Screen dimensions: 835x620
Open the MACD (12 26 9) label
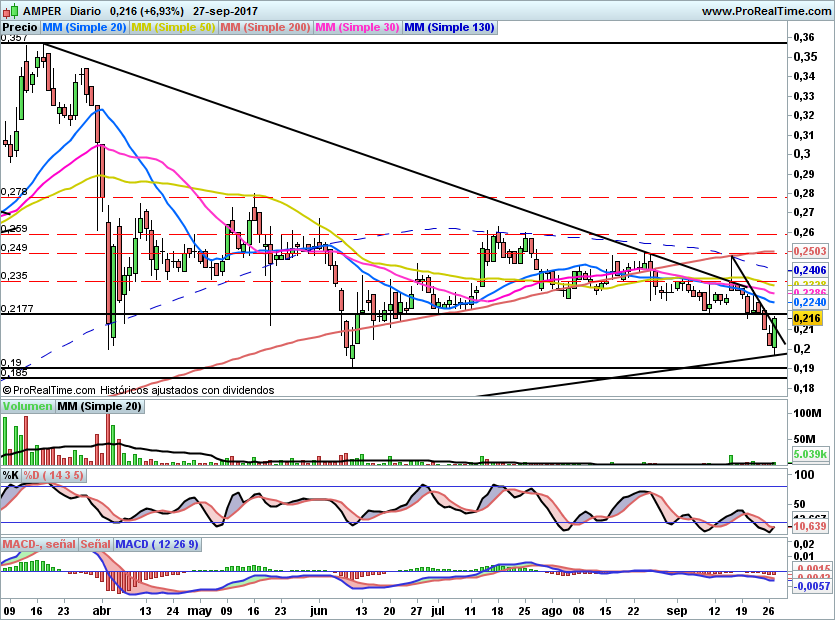157,544
